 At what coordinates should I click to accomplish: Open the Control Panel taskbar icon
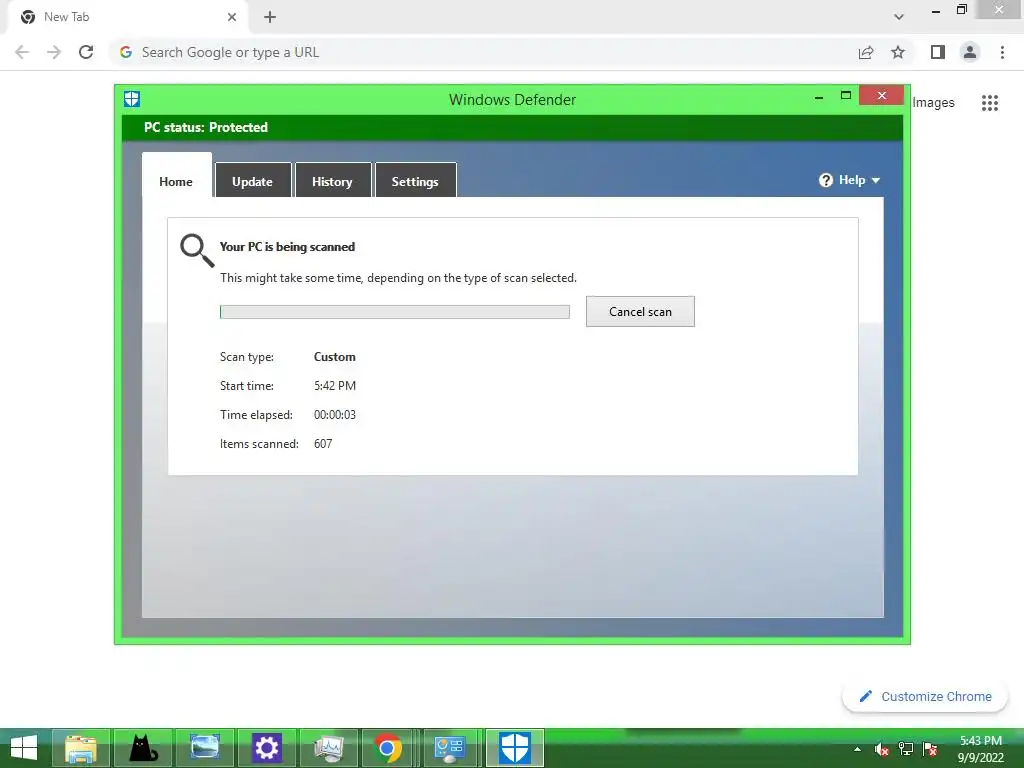[452, 748]
